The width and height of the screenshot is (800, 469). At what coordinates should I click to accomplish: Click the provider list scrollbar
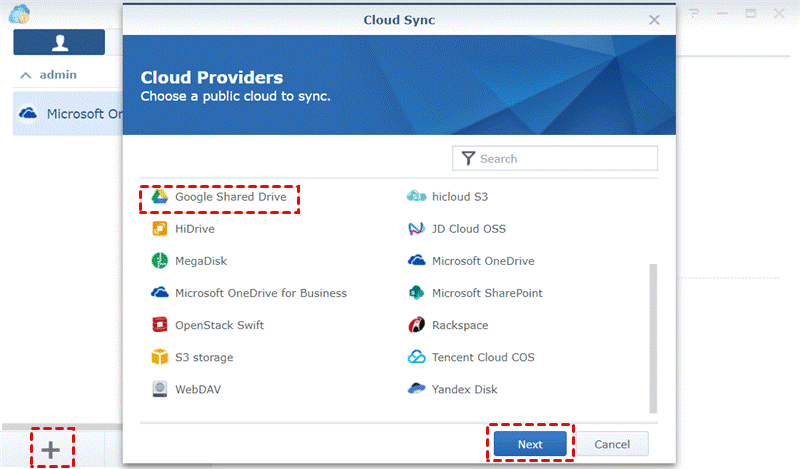(653, 338)
